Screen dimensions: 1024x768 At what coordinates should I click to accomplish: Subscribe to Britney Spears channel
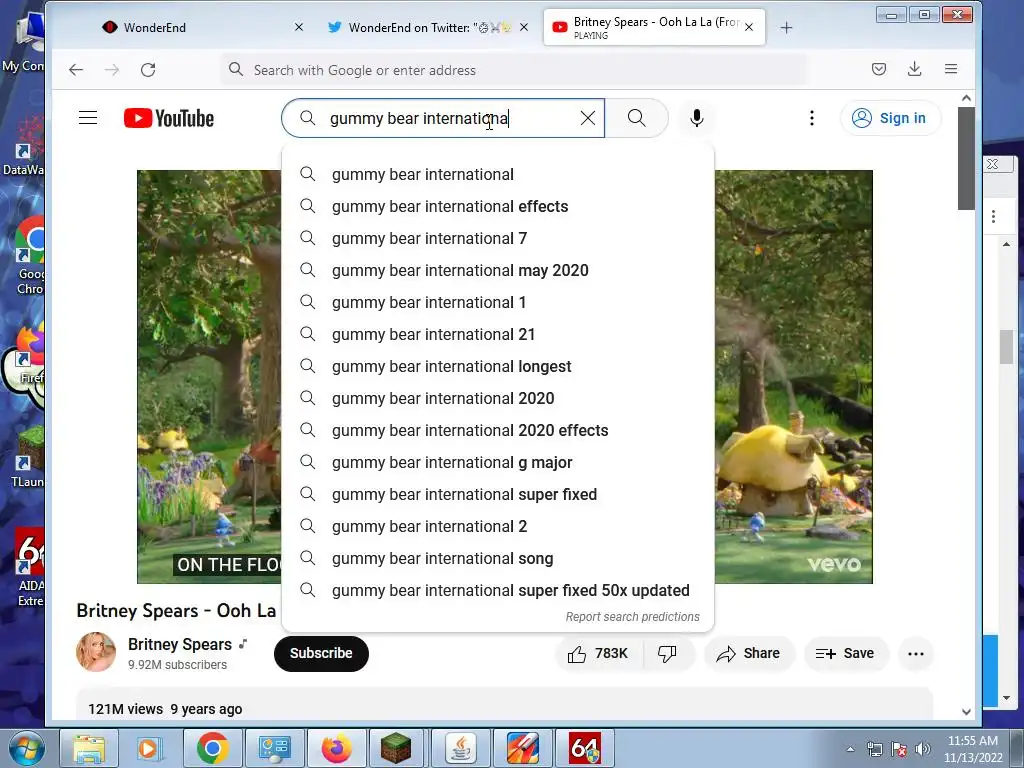321,653
